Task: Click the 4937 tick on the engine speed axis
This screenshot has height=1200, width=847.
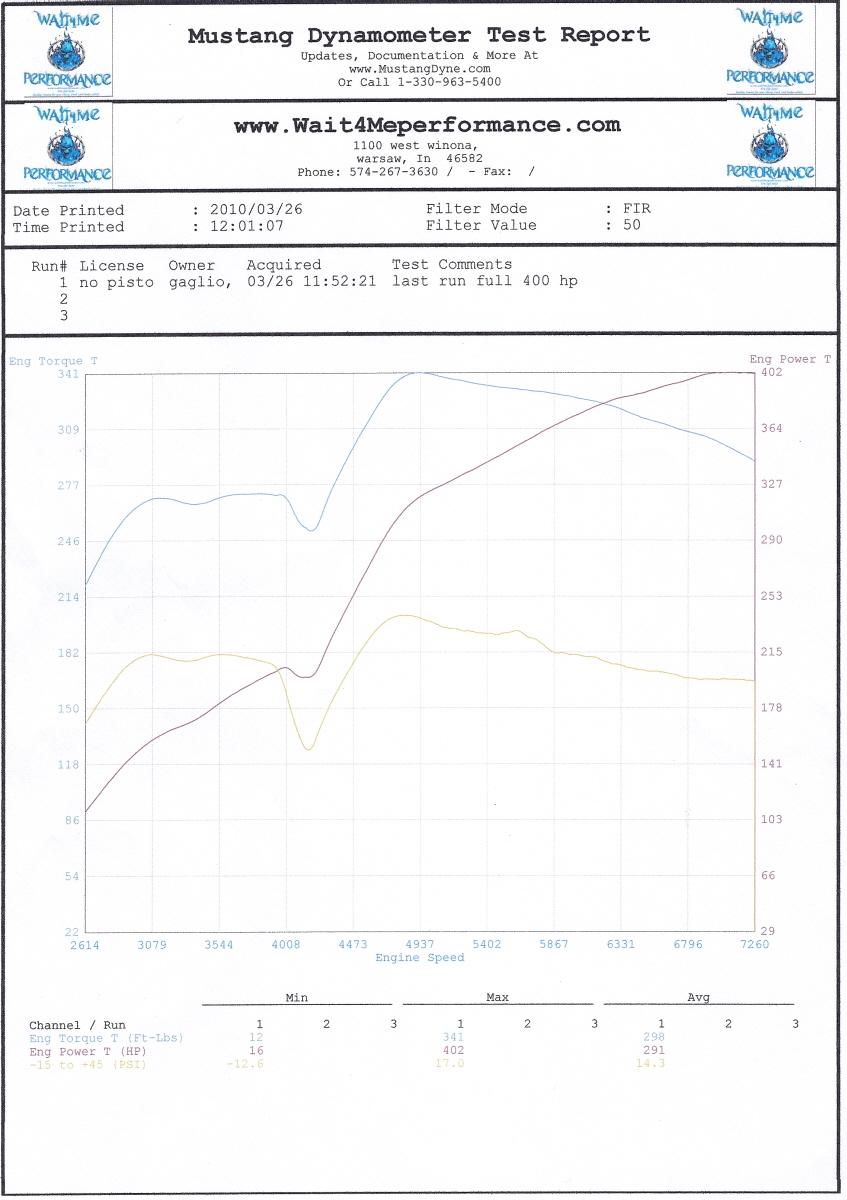Action: click(420, 945)
